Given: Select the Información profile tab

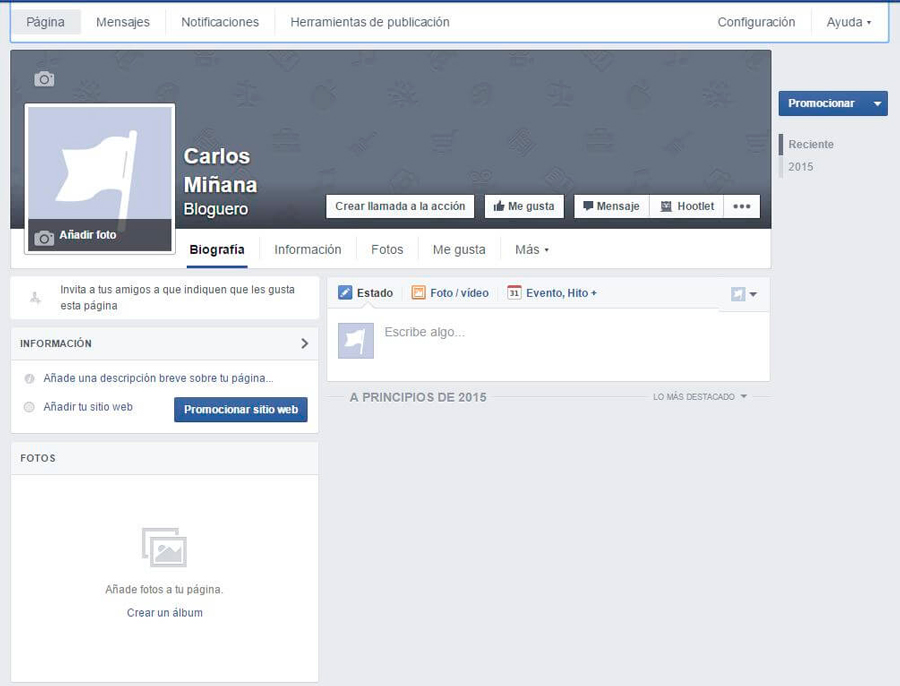Looking at the screenshot, I should click(x=308, y=250).
